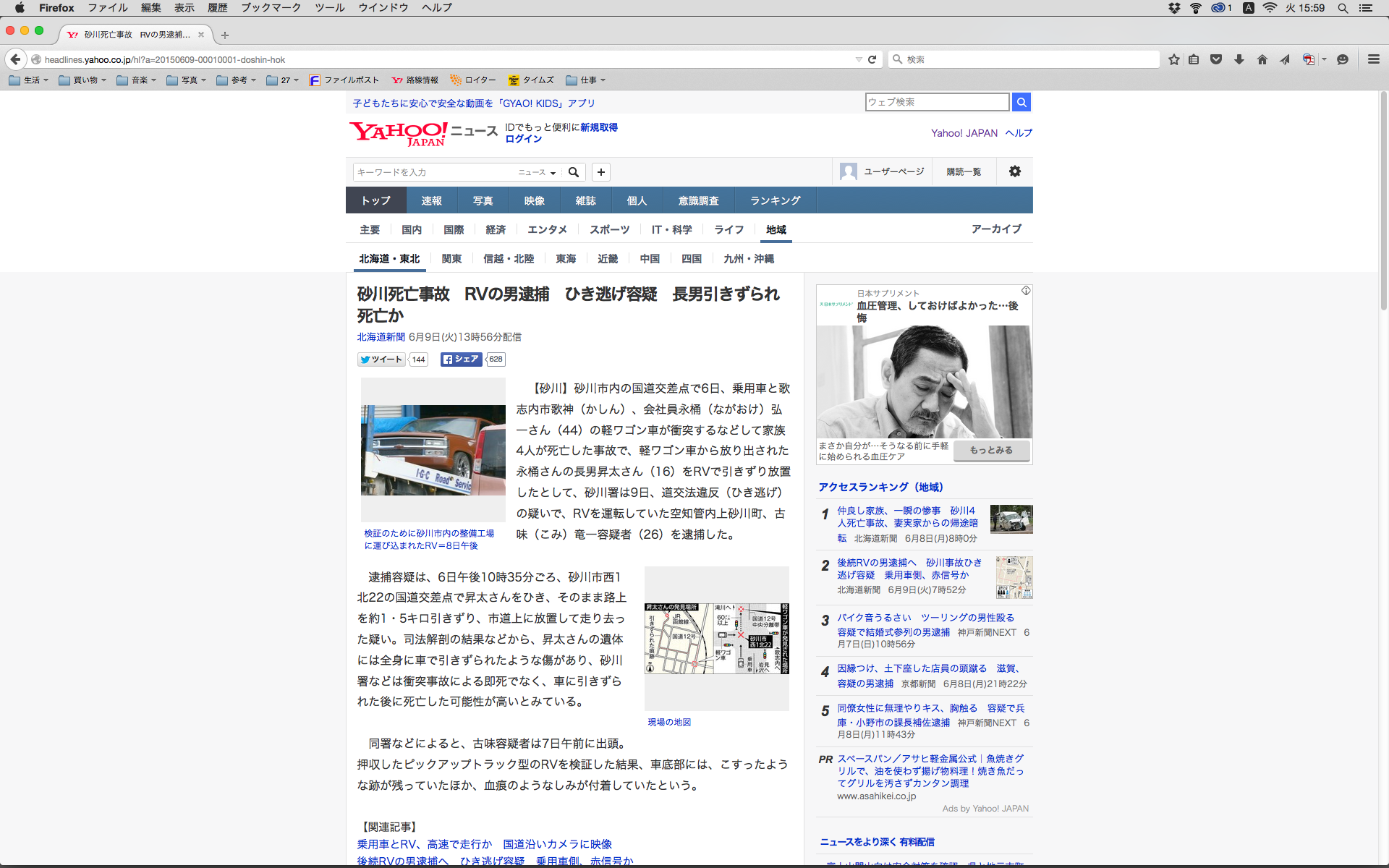Click the Yahoo news settings gear icon
The height and width of the screenshot is (868, 1389).
(x=1014, y=171)
